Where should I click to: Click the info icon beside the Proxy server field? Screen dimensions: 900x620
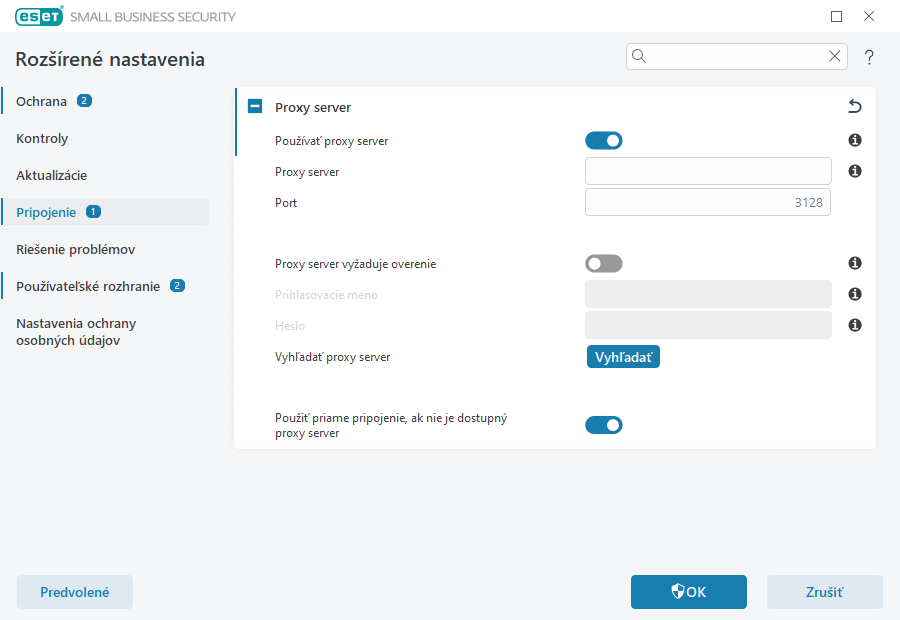point(854,171)
